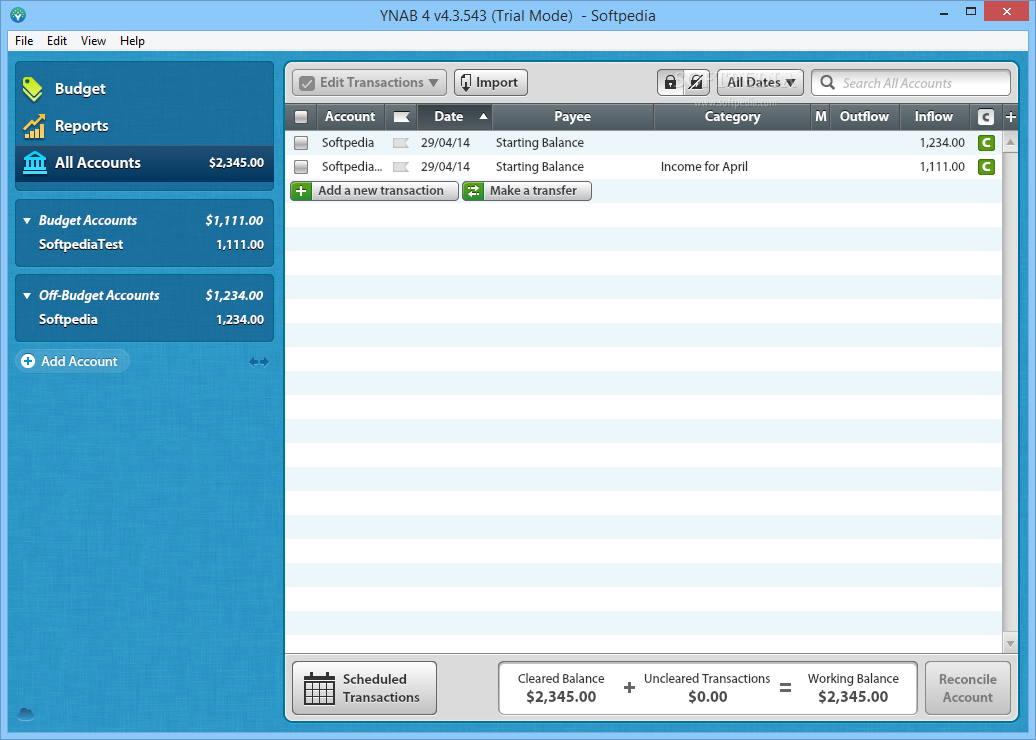The height and width of the screenshot is (740, 1036).
Task: Open the File menu
Action: 24,41
